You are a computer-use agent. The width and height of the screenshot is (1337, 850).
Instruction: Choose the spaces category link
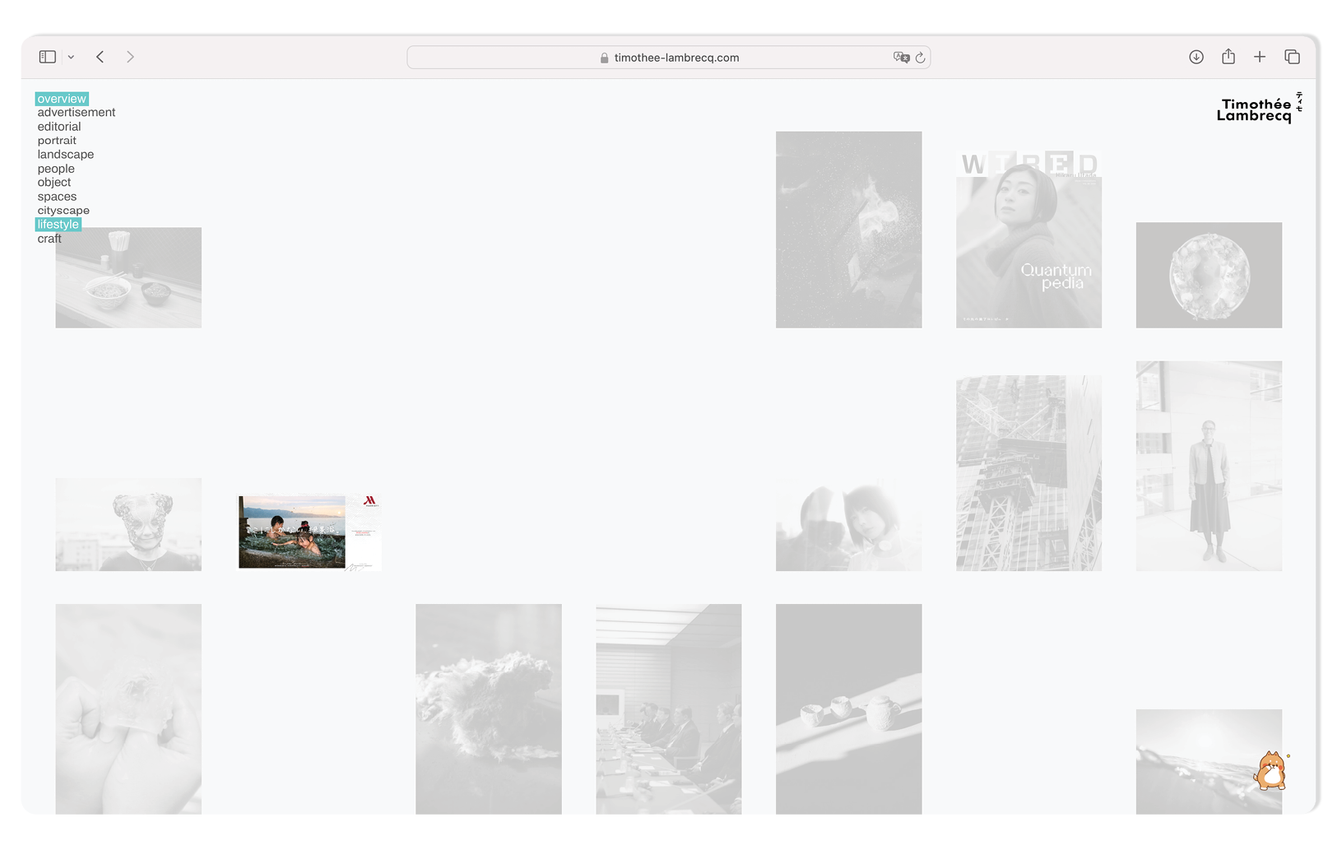(57, 196)
